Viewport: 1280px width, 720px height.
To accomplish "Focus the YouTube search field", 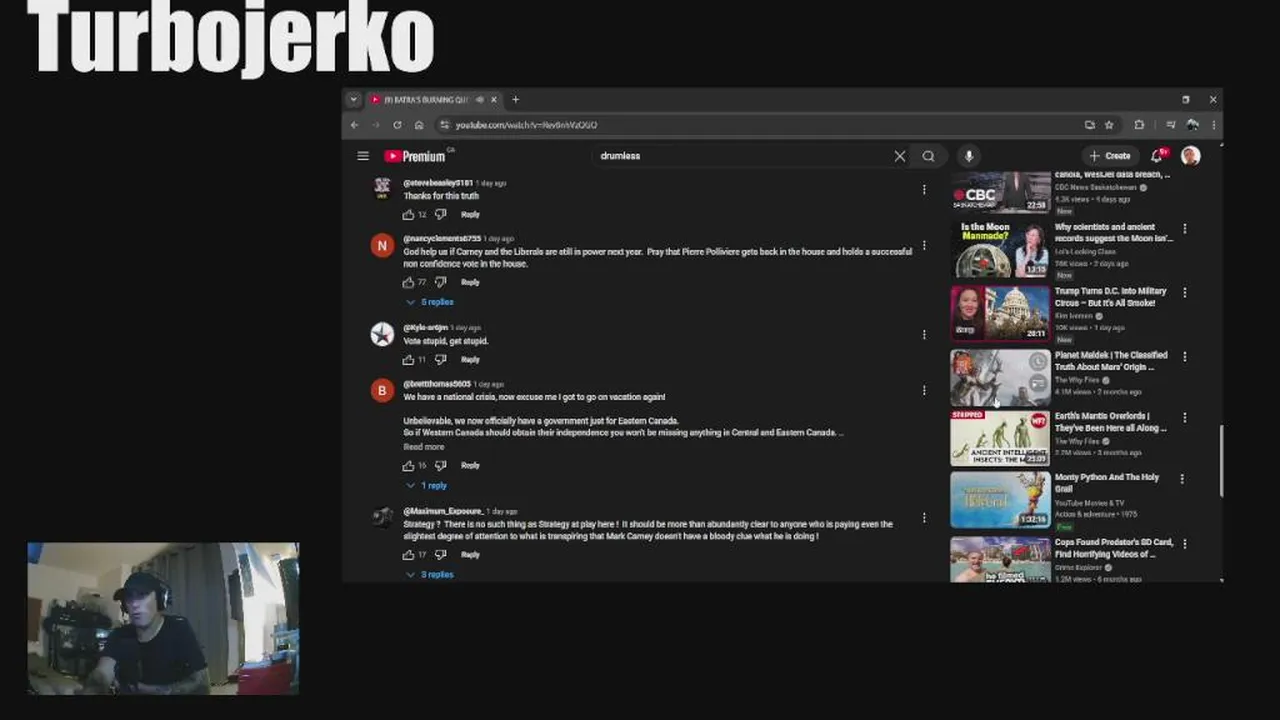I will (x=740, y=156).
